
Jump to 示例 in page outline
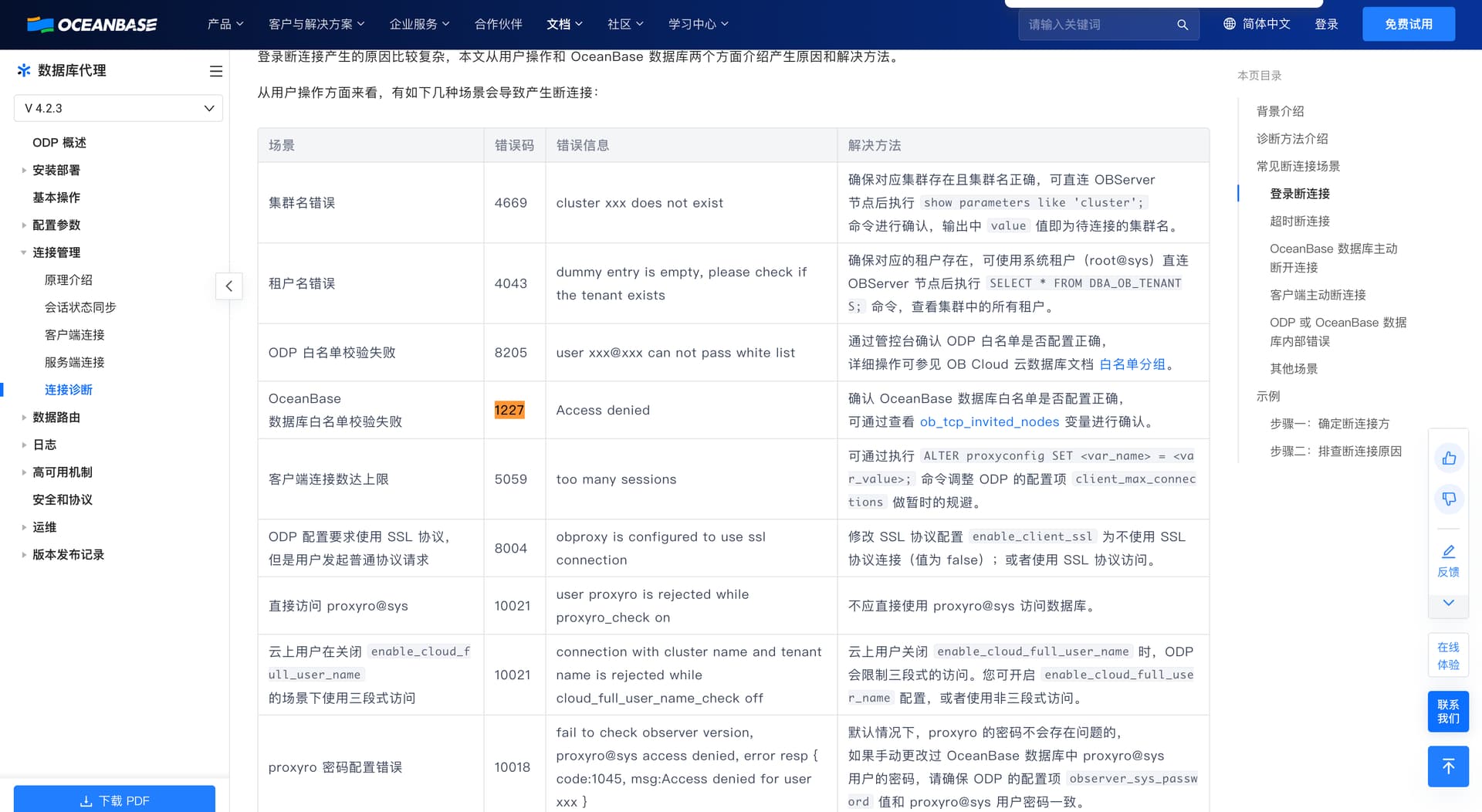pos(1267,397)
